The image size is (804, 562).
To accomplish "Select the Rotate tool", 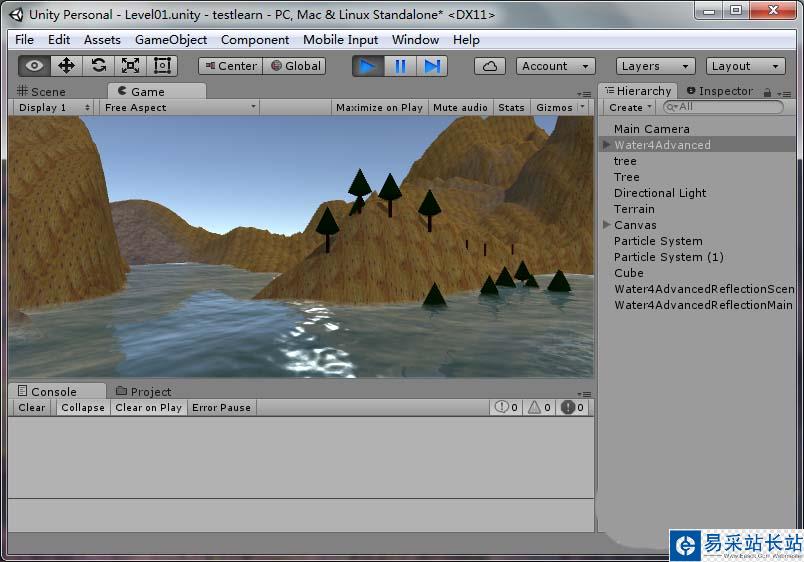I will [98, 66].
